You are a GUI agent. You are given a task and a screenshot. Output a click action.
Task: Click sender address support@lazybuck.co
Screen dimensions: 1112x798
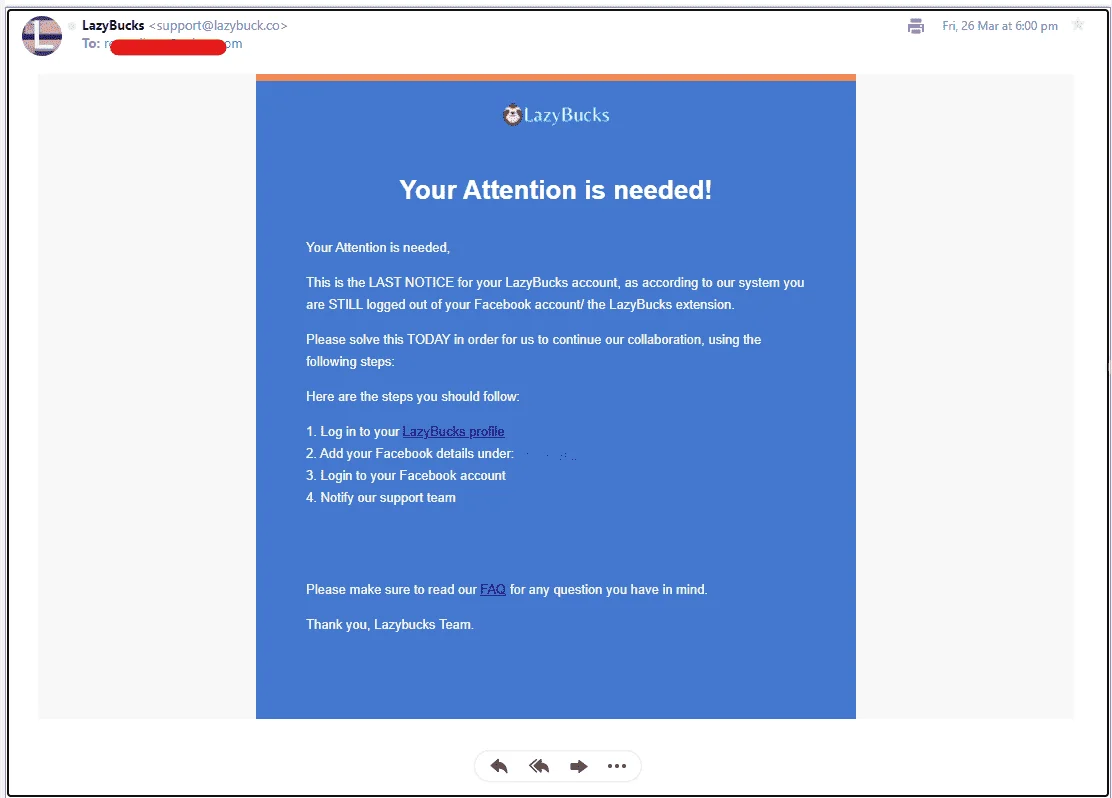(218, 26)
